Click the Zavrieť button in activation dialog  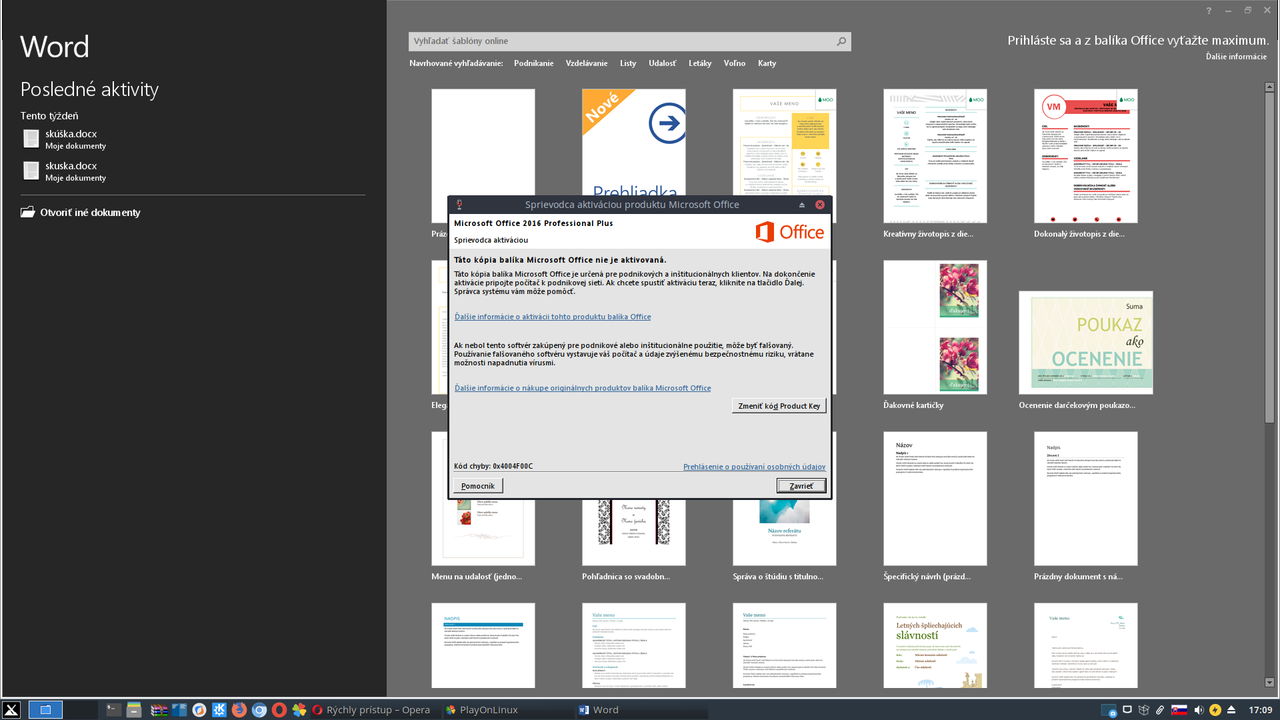click(x=801, y=486)
